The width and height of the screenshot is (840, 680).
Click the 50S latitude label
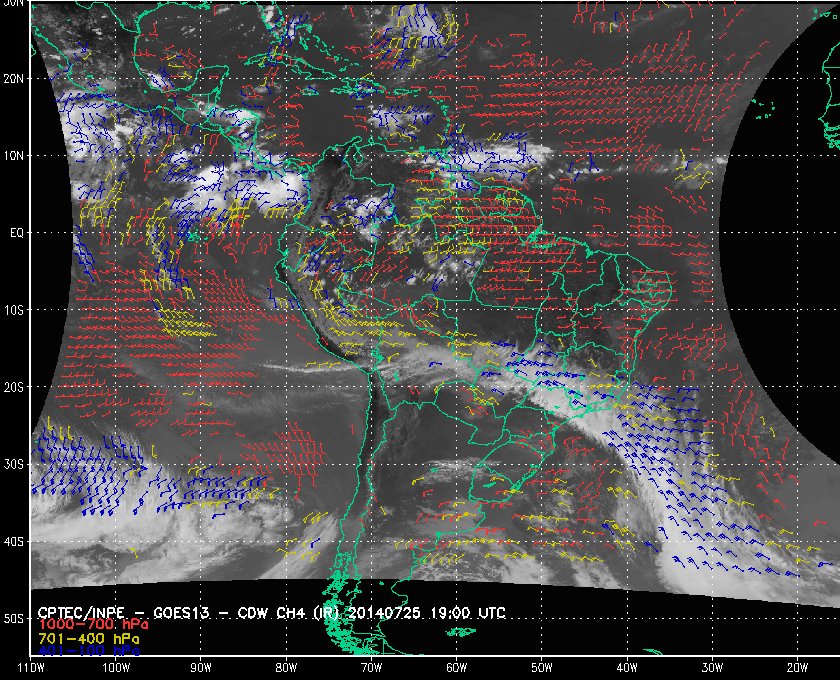point(13,618)
